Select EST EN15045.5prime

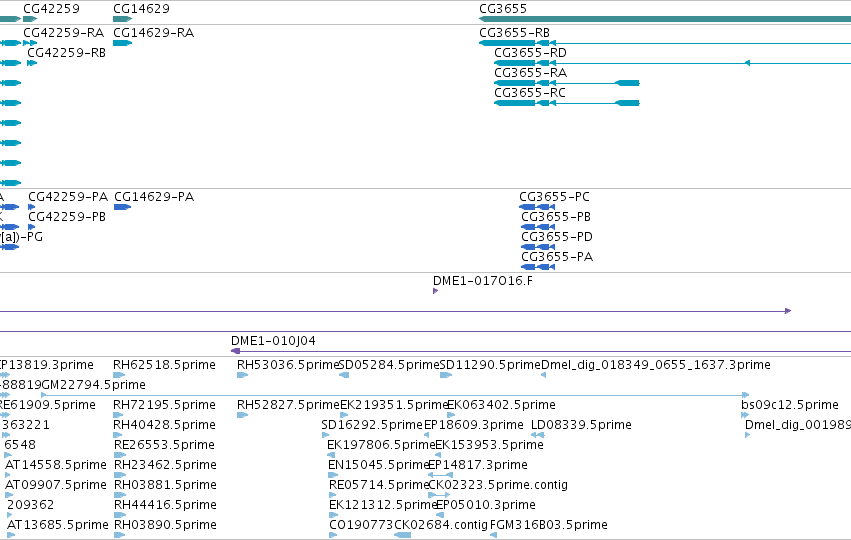[378, 465]
